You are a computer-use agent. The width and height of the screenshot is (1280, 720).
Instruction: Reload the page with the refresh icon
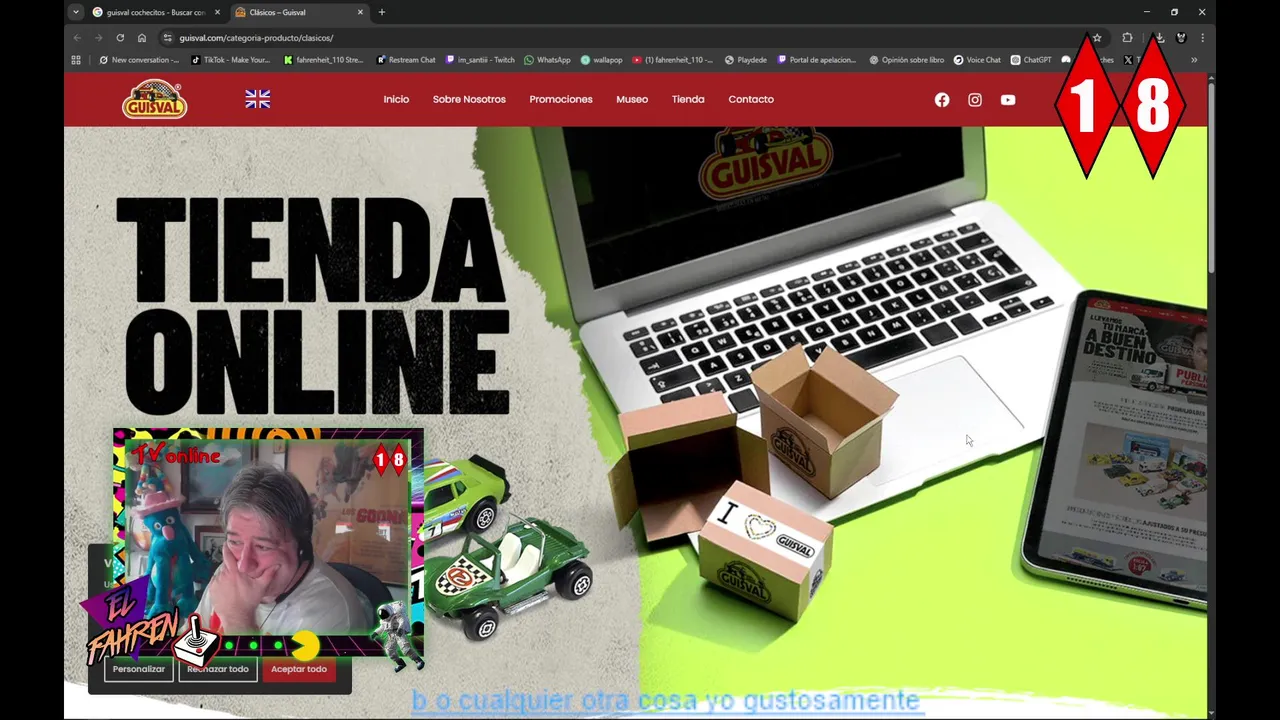(120, 38)
